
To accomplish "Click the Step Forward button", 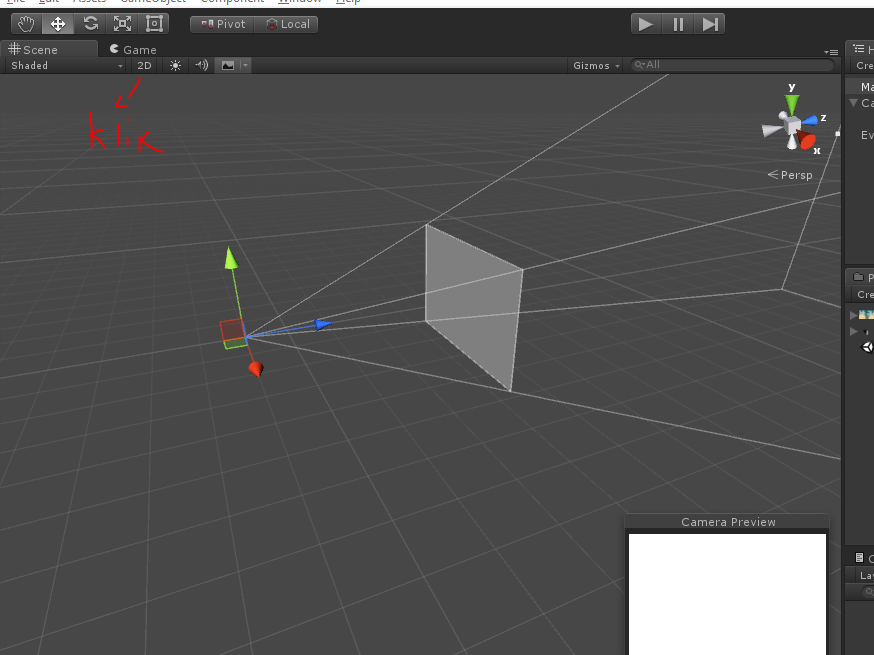I will (x=710, y=24).
